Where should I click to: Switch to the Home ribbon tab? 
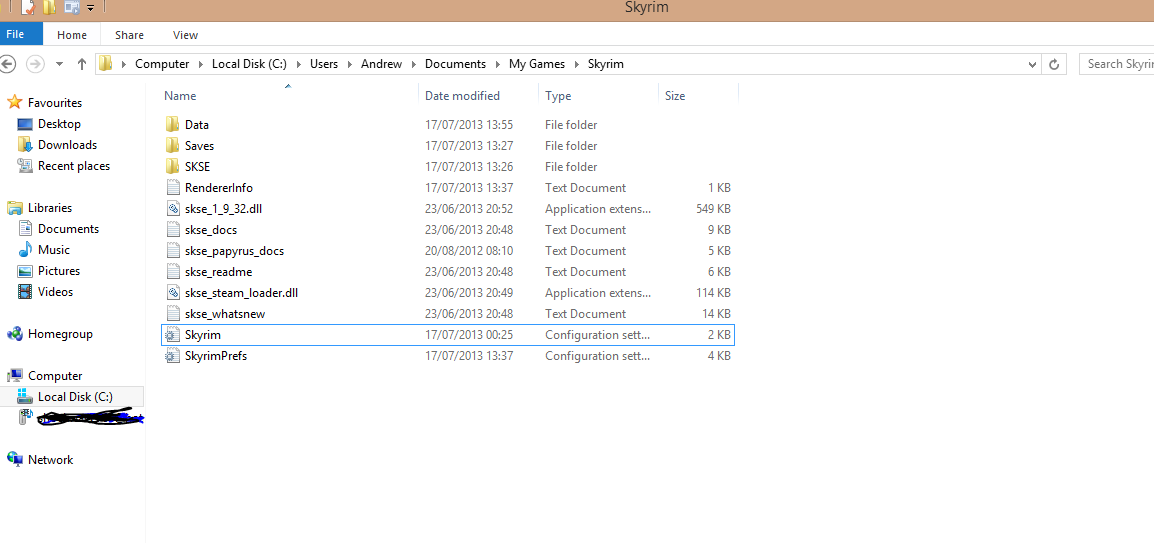(71, 35)
